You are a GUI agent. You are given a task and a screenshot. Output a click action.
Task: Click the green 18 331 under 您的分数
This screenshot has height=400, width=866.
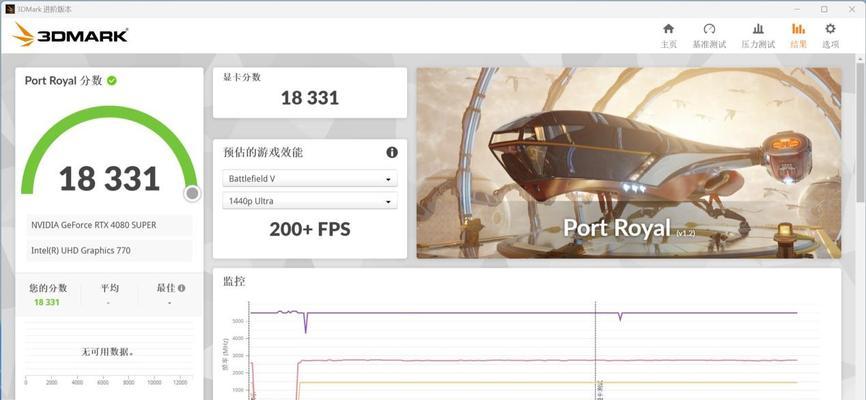[x=46, y=302]
